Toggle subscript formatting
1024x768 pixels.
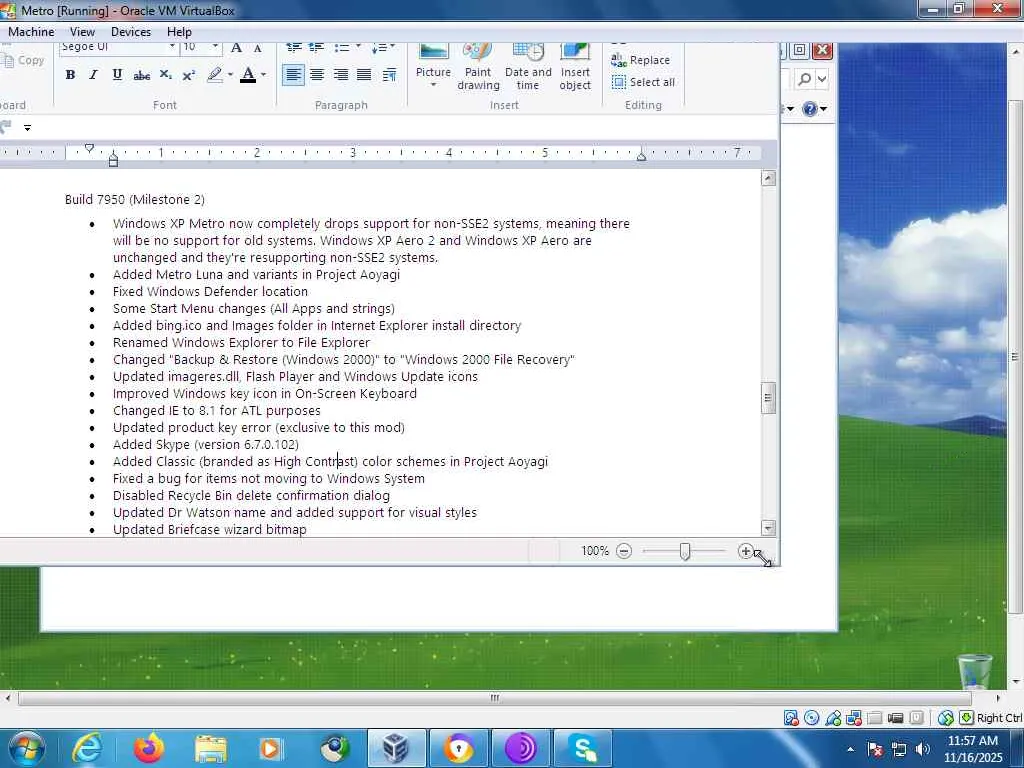pyautogui.click(x=165, y=75)
